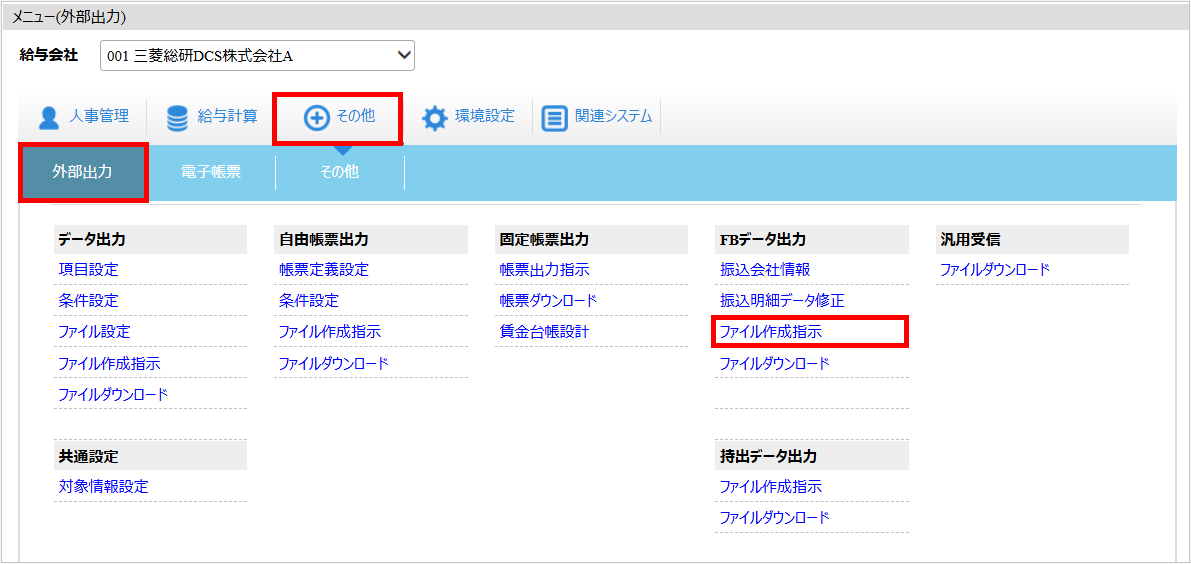Open 帳票定義設定 under 自由帳票出力
1191x564 pixels.
pyautogui.click(x=324, y=269)
